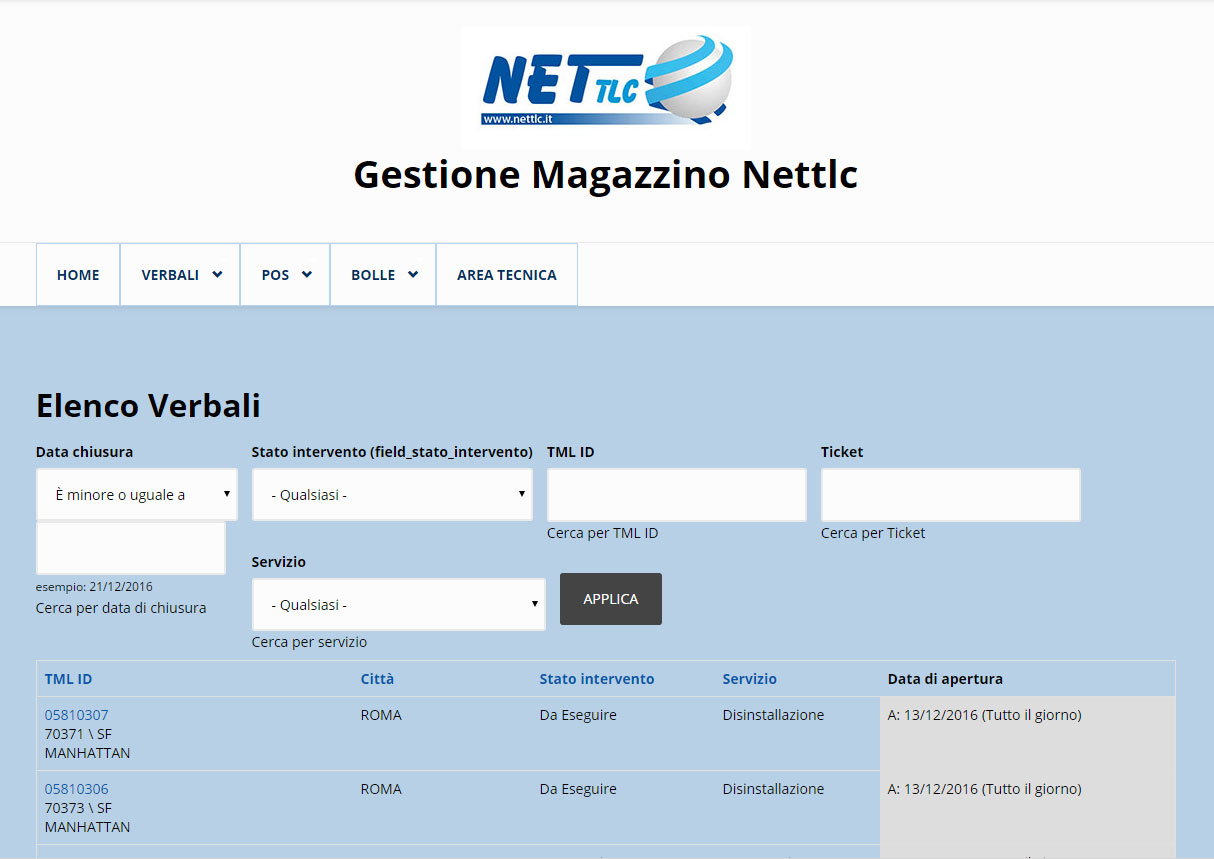Click the APPLICA button
Image resolution: width=1214 pixels, height=859 pixels.
[x=611, y=599]
